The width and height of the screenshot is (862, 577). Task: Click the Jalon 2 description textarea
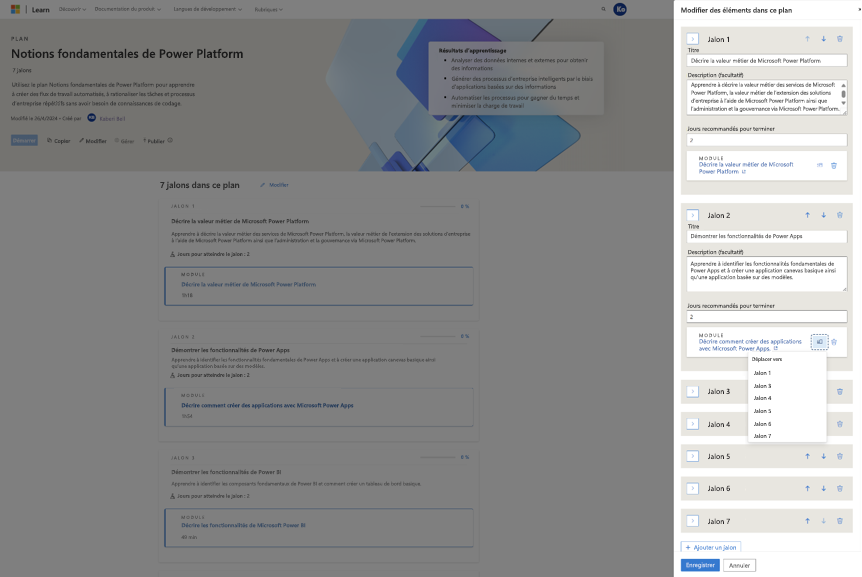click(766, 274)
